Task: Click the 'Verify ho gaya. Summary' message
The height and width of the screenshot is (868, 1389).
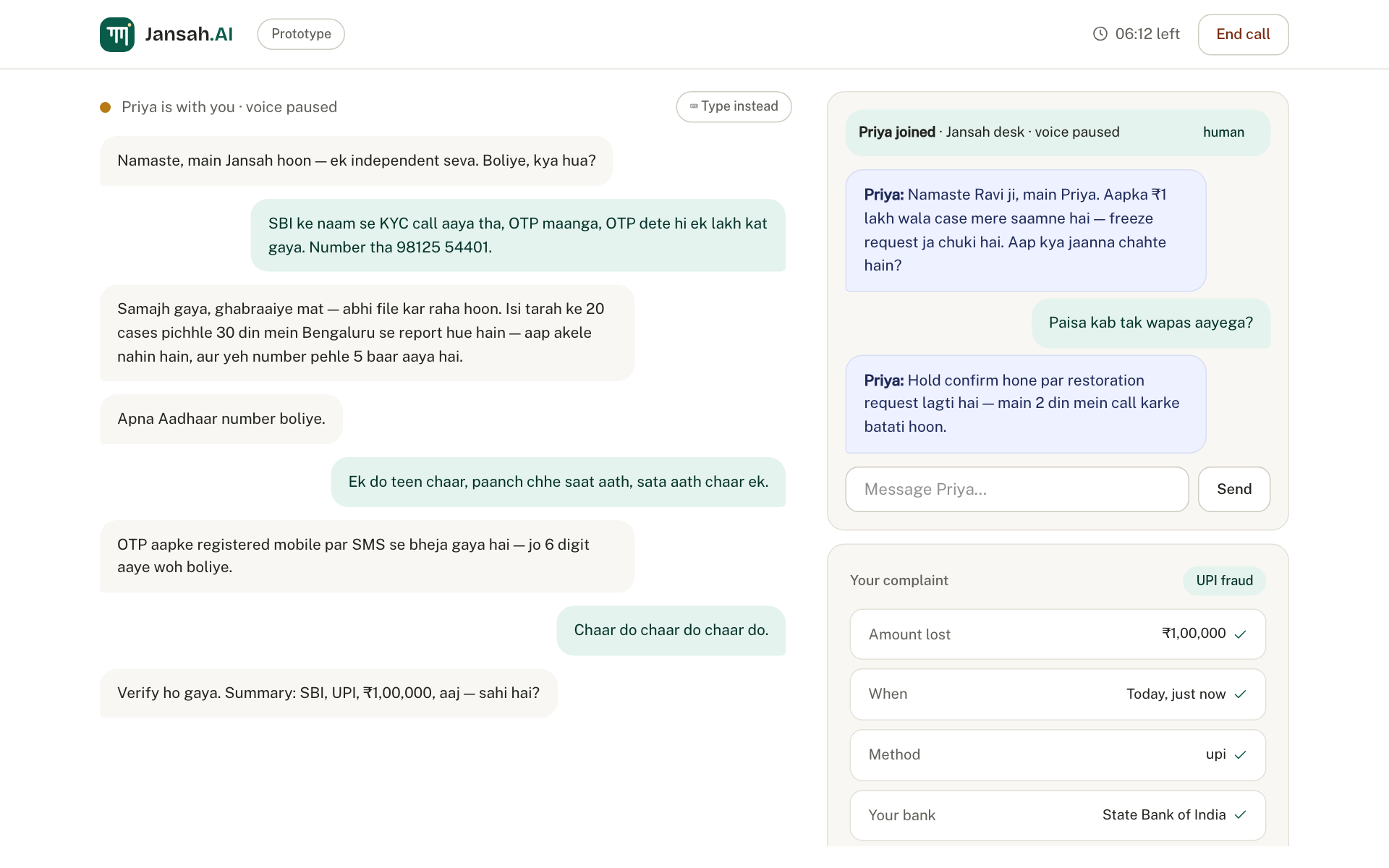Action: [328, 693]
